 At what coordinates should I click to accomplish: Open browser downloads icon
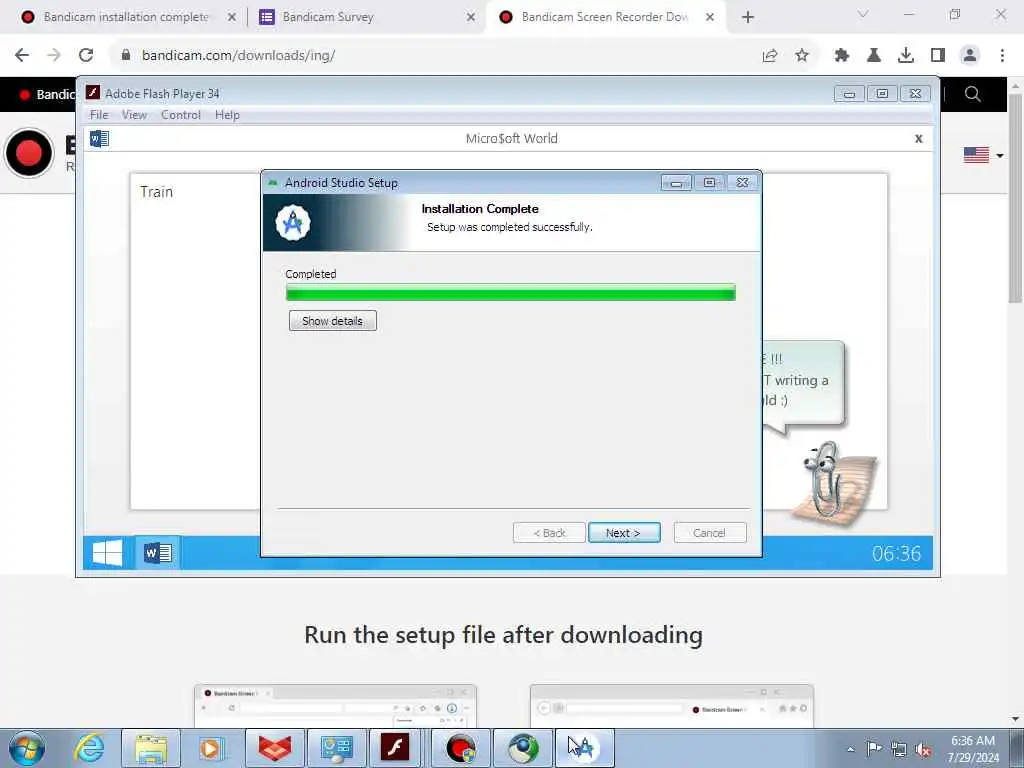point(906,56)
